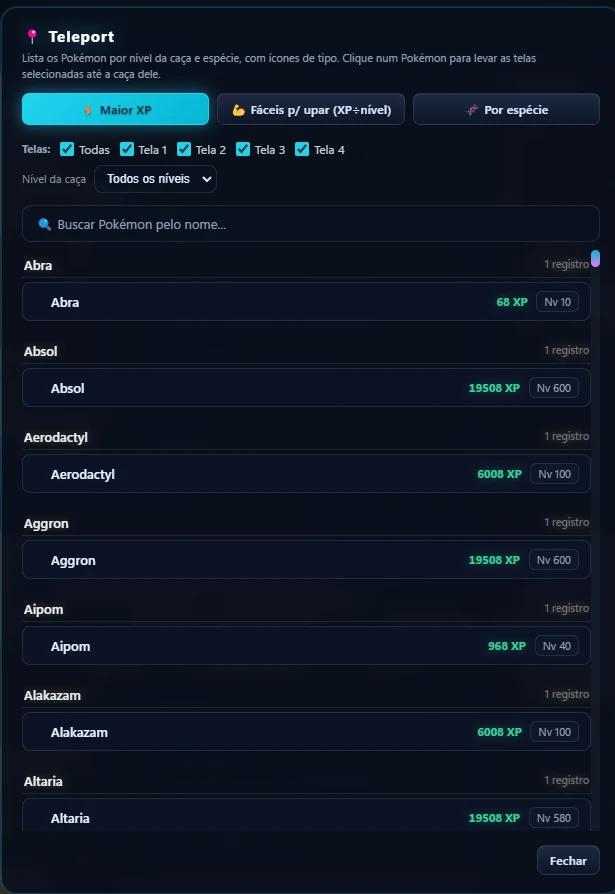Click the flexed arm icon on Fáceis tab
Viewport: 615px width, 894px height.
click(x=238, y=110)
